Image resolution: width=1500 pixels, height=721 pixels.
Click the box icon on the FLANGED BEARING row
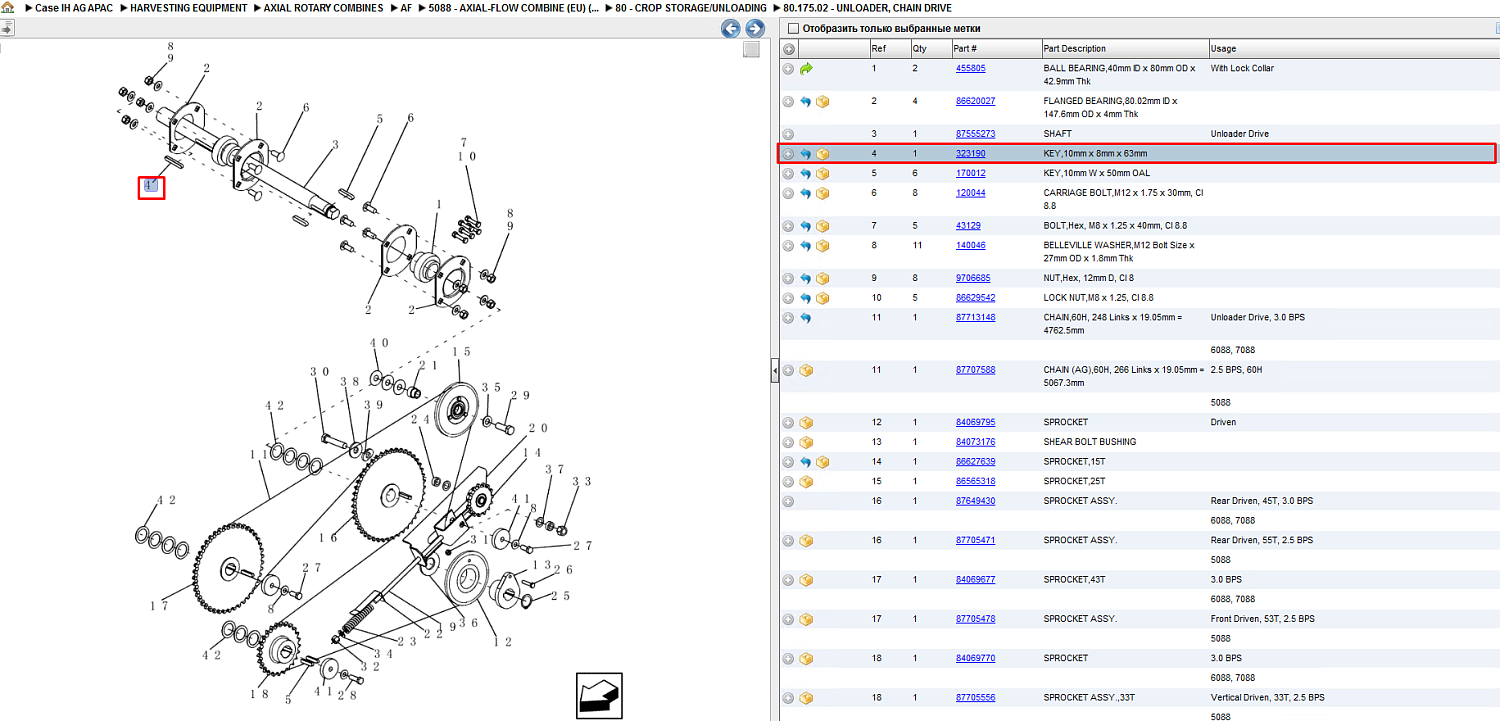(x=823, y=102)
